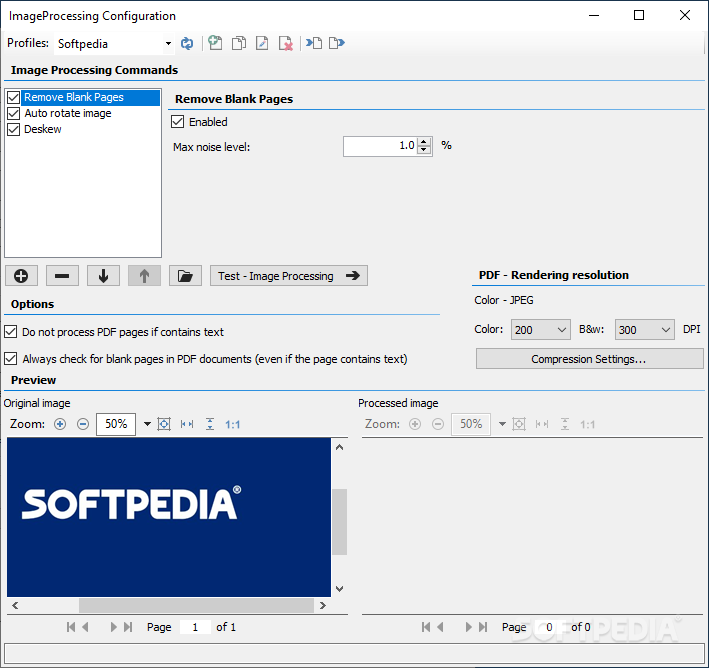Screen dimensions: 709x668
Task: Uncheck the Enabled option
Action: coord(178,122)
